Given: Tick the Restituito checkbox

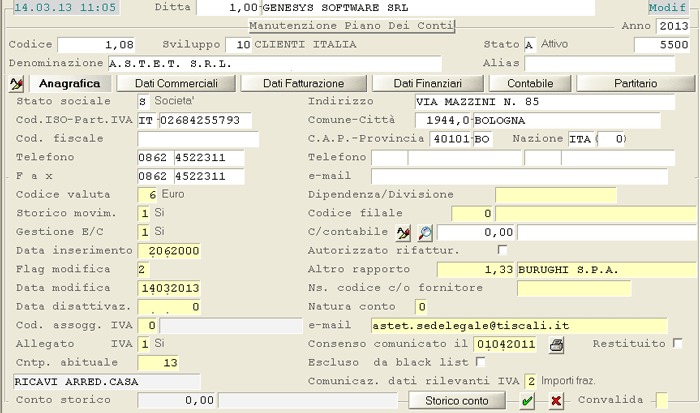Looking at the screenshot, I should pyautogui.click(x=678, y=344).
